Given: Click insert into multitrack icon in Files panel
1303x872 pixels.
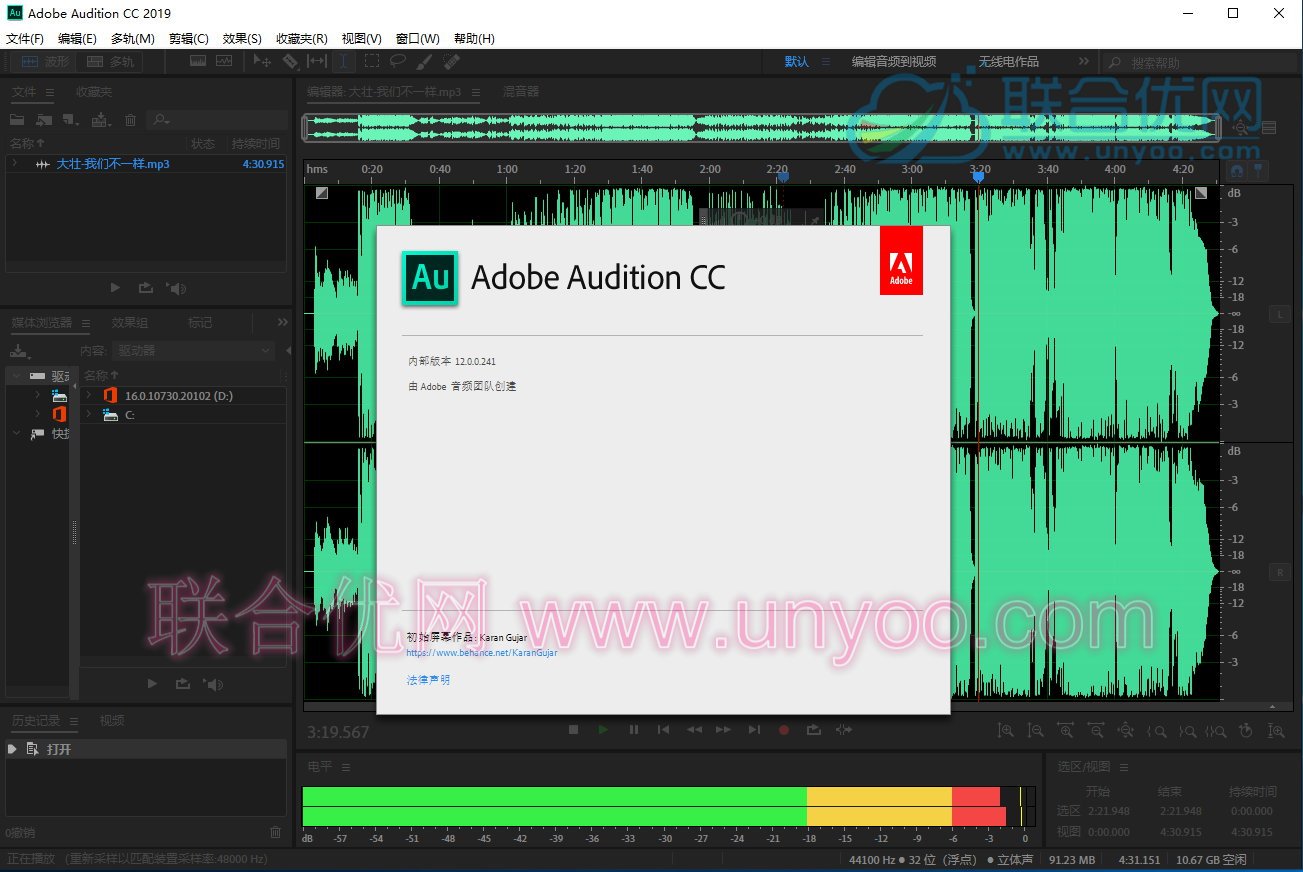Looking at the screenshot, I should click(101, 120).
